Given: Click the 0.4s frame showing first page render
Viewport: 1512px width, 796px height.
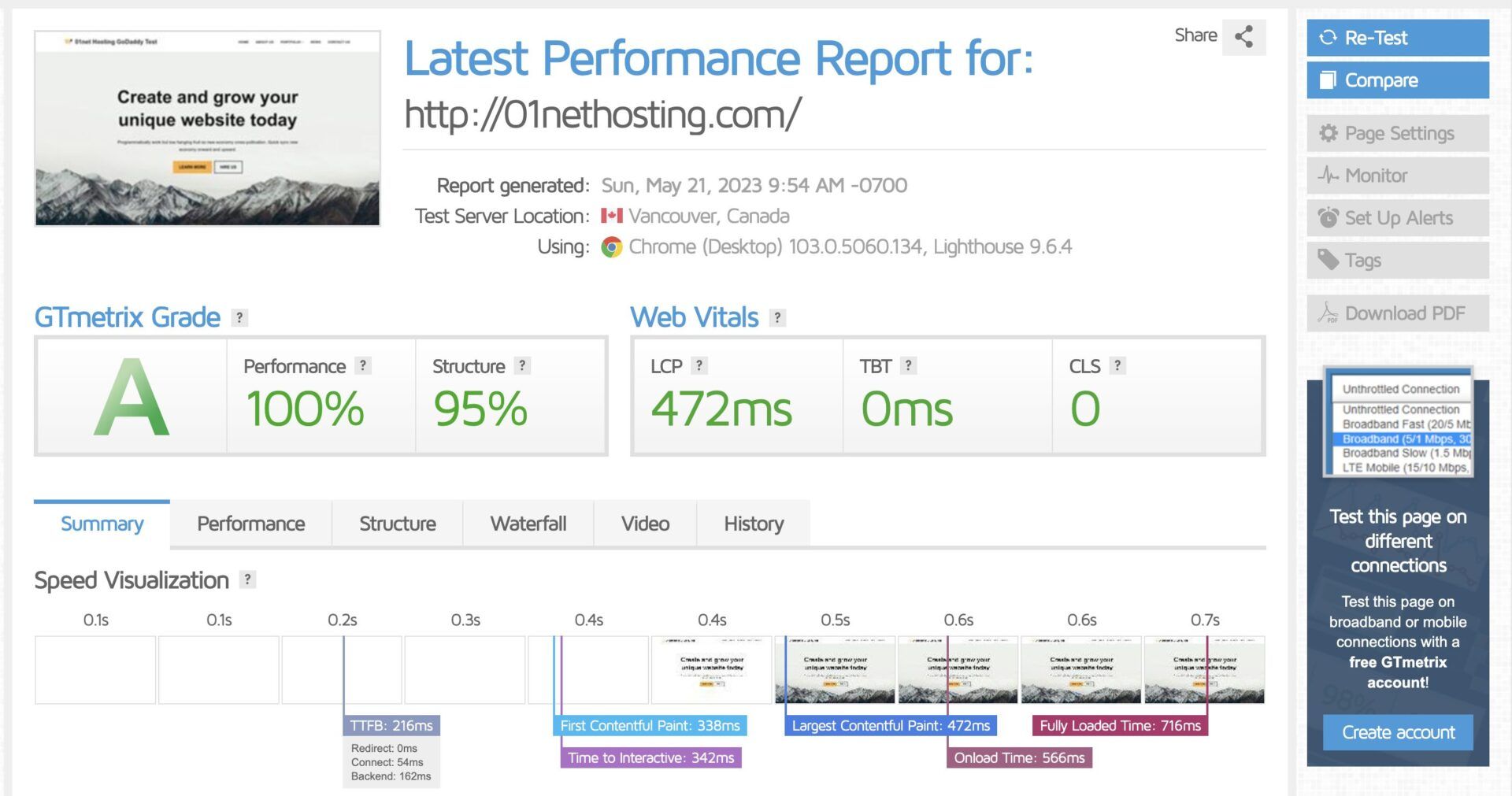Looking at the screenshot, I should click(x=712, y=670).
